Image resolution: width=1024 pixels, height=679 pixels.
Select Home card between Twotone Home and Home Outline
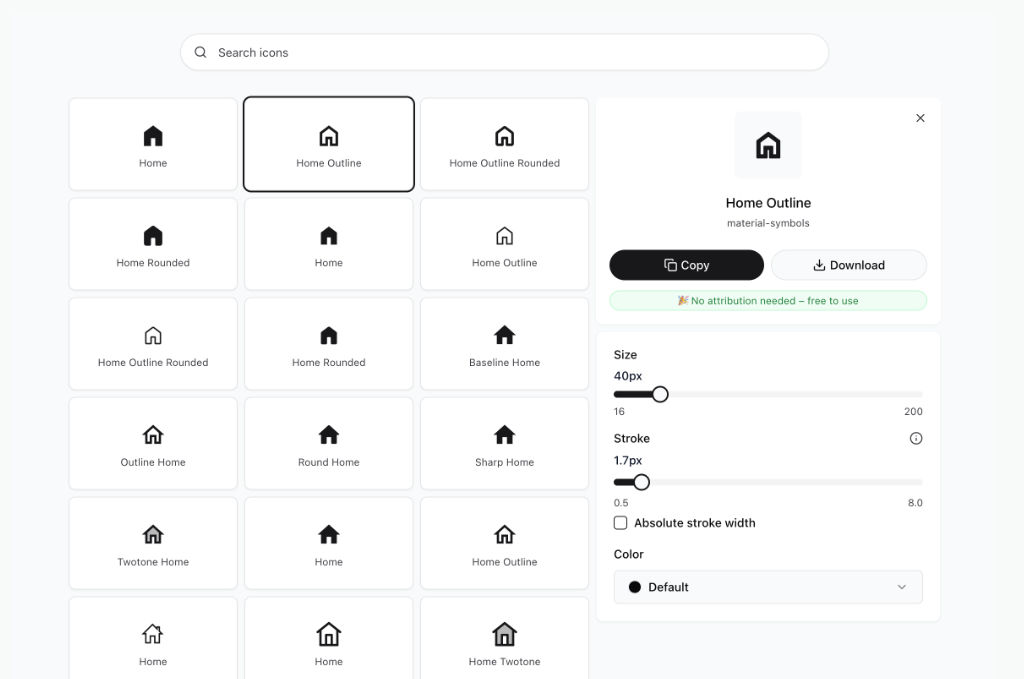(x=328, y=543)
